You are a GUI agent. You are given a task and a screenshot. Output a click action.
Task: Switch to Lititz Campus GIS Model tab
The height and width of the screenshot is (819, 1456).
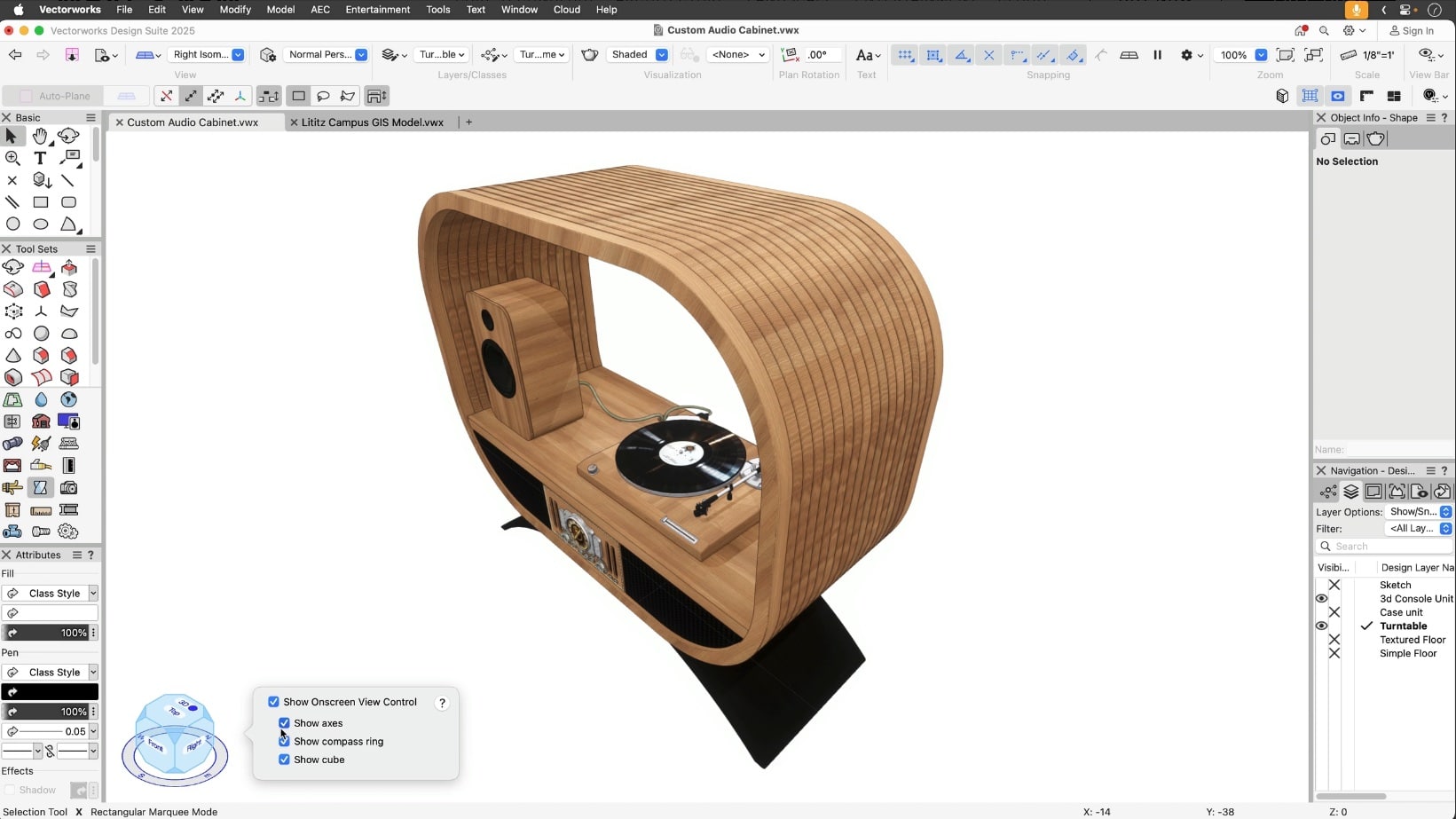(372, 122)
